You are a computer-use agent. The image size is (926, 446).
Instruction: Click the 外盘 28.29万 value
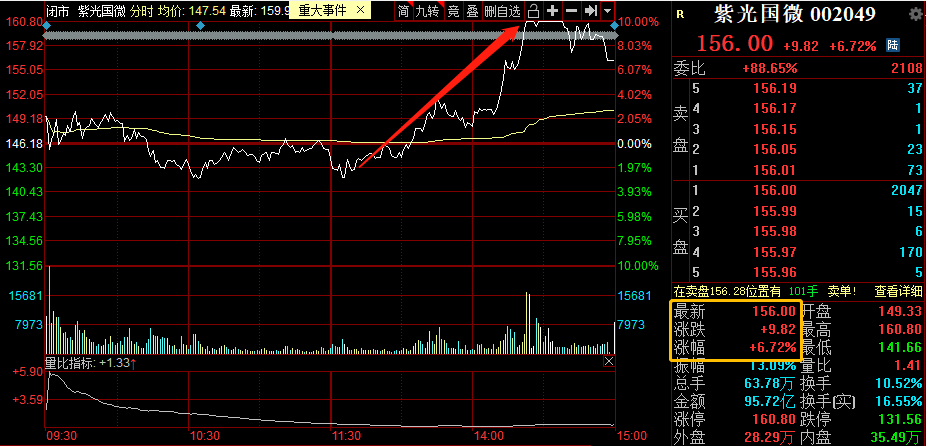(770, 438)
